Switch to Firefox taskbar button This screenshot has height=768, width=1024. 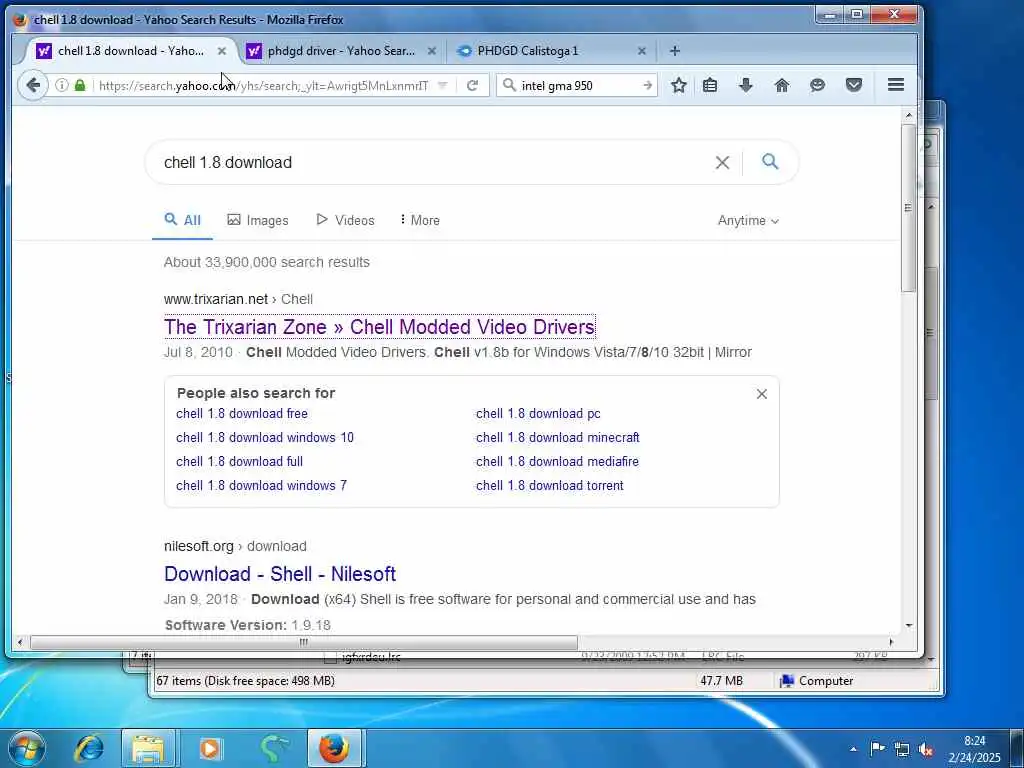pos(334,748)
